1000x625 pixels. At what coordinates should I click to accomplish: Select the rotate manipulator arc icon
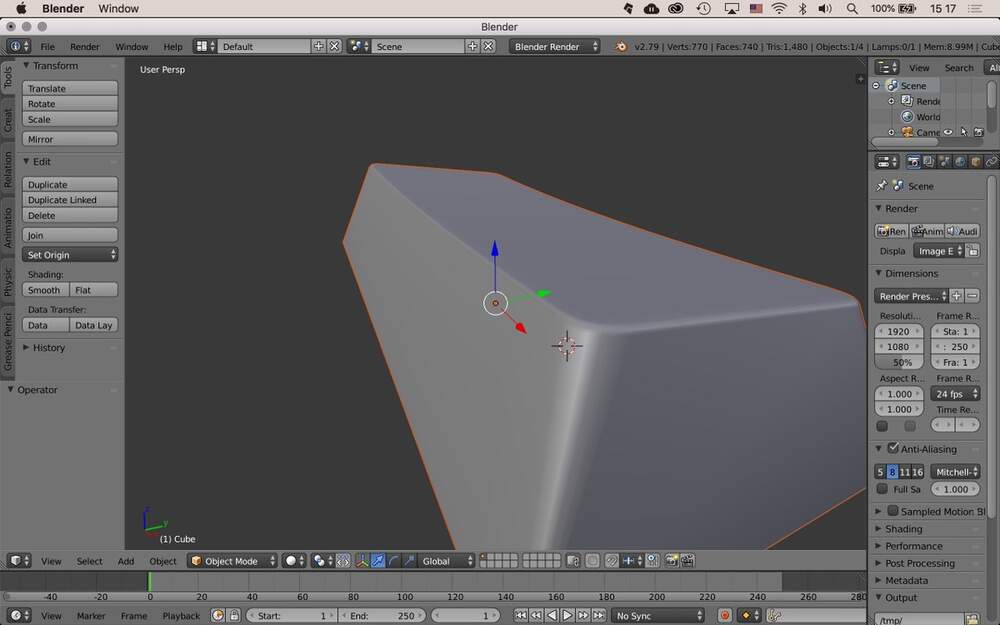pyautogui.click(x=393, y=561)
